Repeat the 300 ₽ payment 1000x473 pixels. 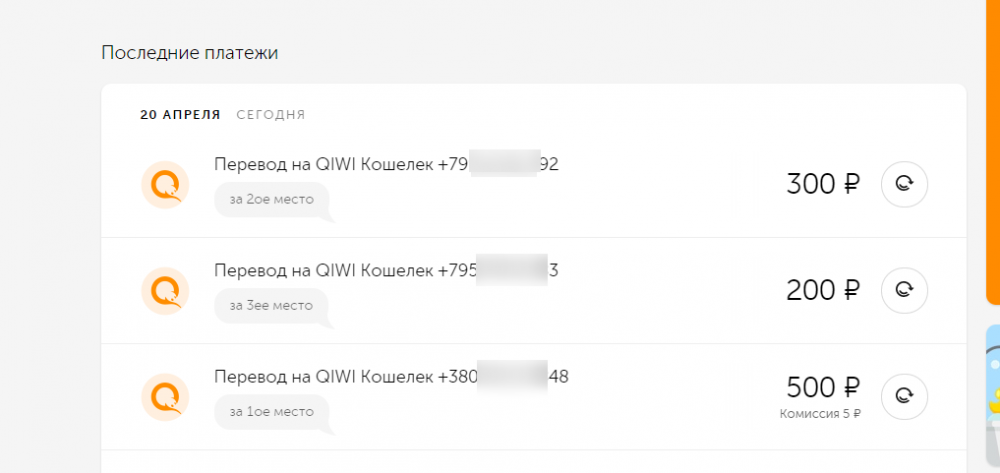click(x=904, y=184)
